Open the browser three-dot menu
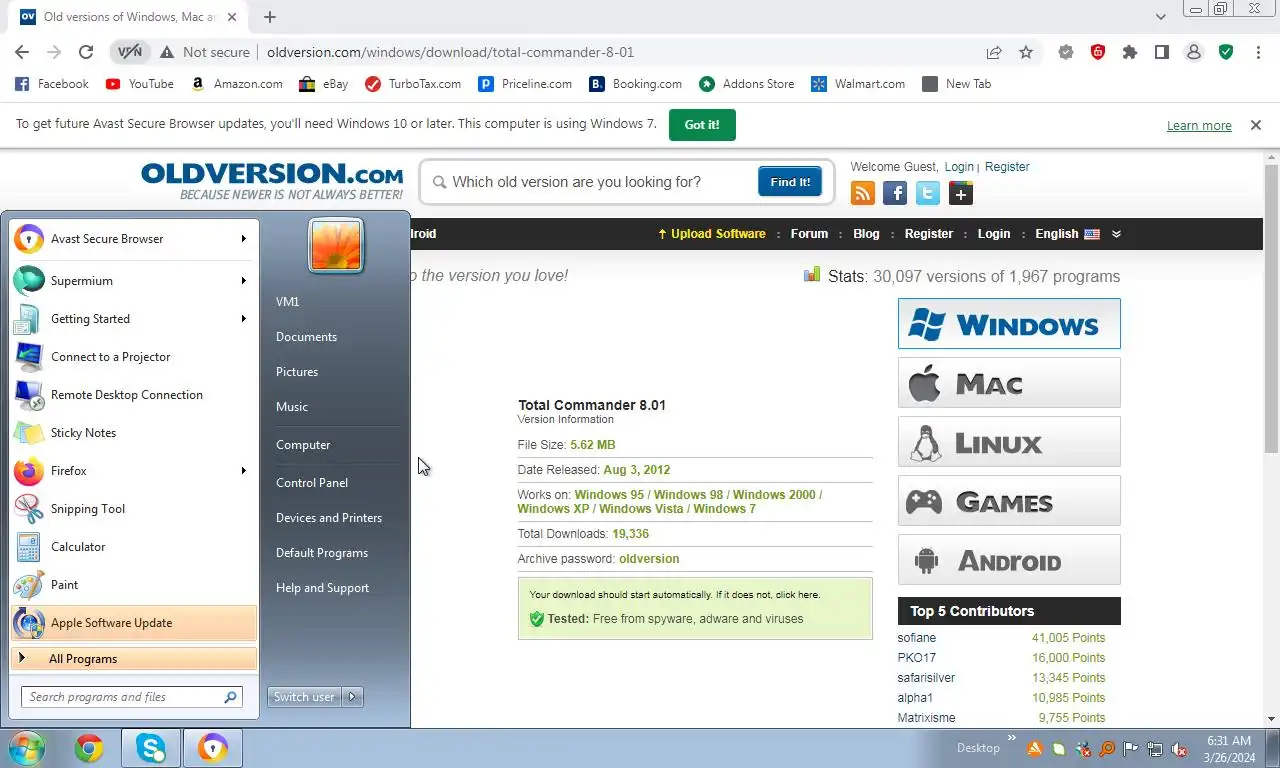Viewport: 1280px width, 768px height. 1258,52
